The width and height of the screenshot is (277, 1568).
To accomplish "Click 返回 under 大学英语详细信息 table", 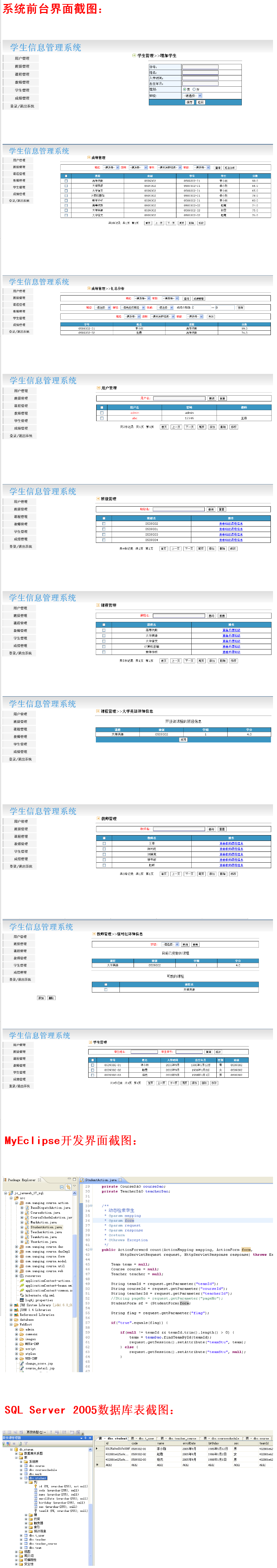I will pos(183,739).
